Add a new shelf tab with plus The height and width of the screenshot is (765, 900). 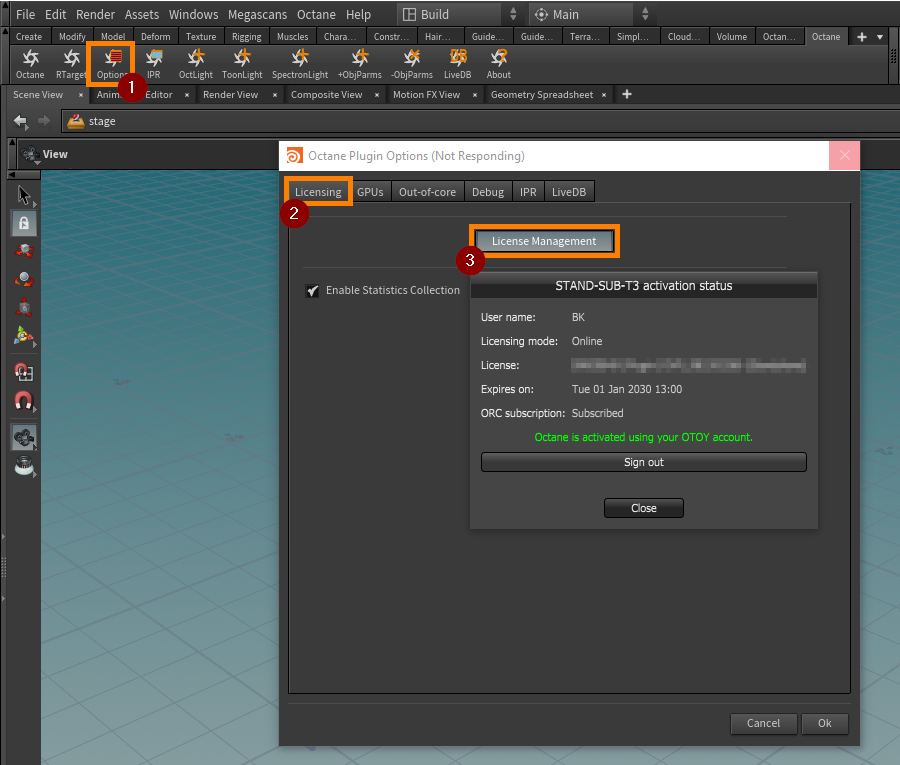click(x=862, y=37)
